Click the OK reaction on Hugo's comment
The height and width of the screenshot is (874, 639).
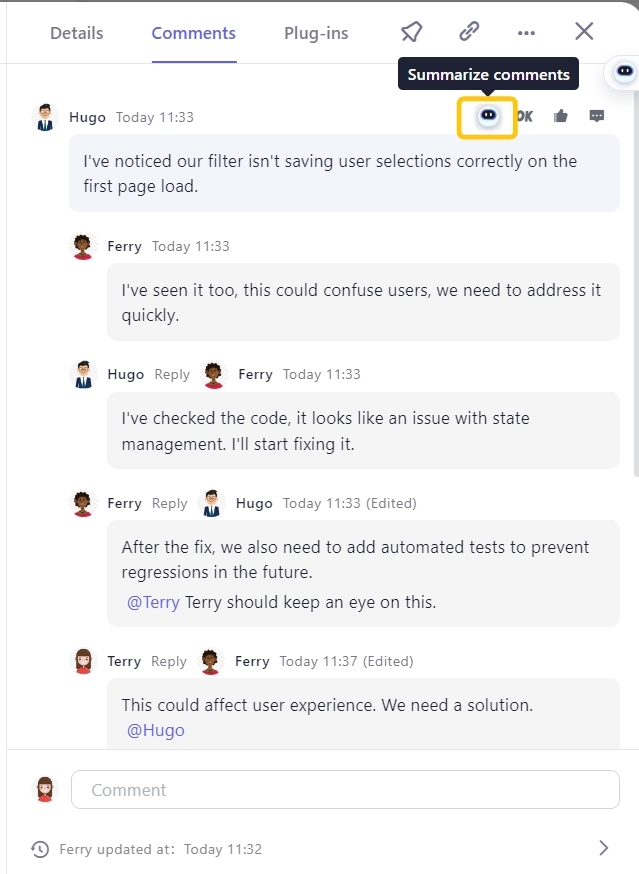(x=525, y=116)
